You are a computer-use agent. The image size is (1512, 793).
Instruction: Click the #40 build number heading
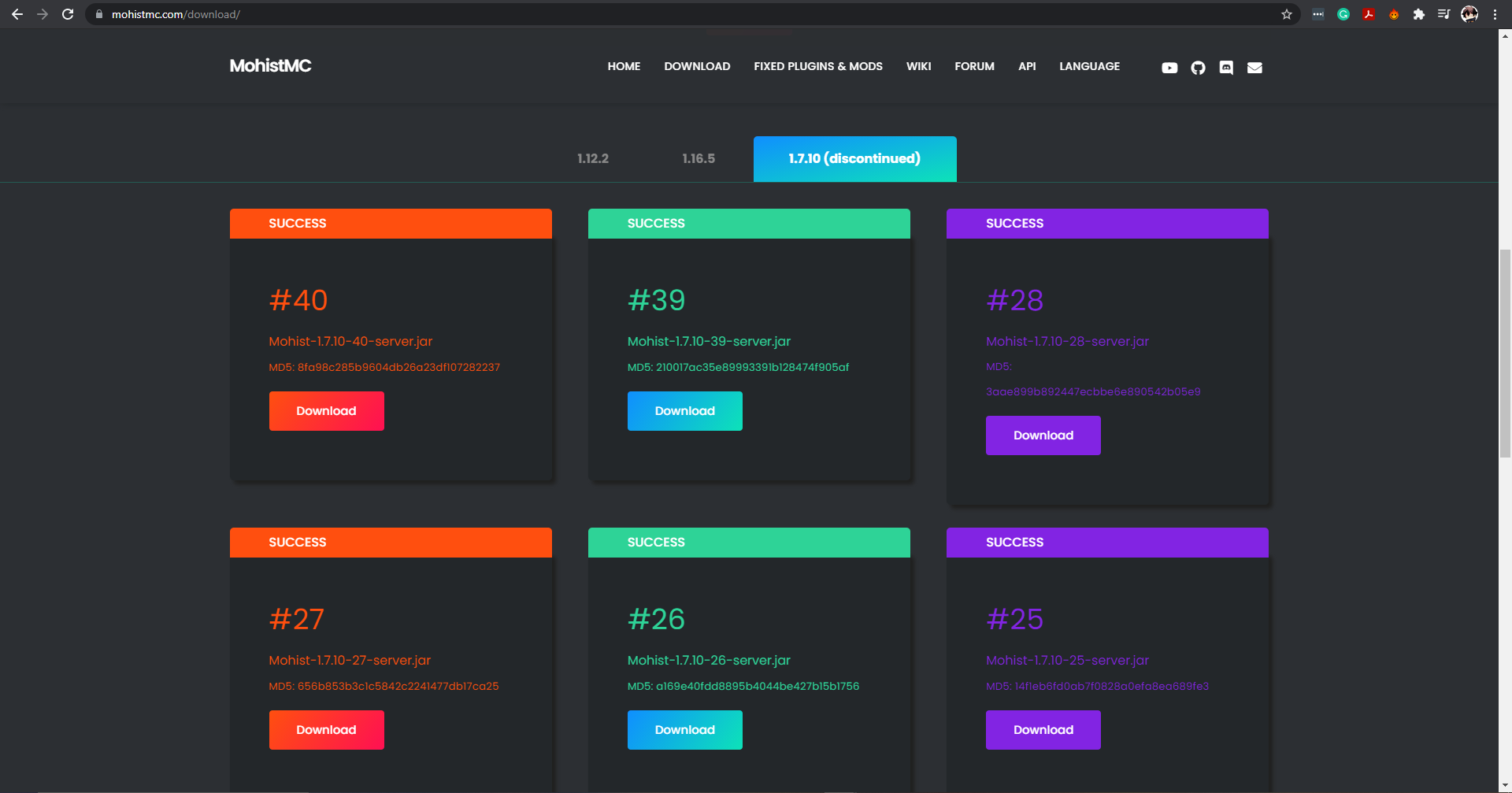pyautogui.click(x=298, y=300)
